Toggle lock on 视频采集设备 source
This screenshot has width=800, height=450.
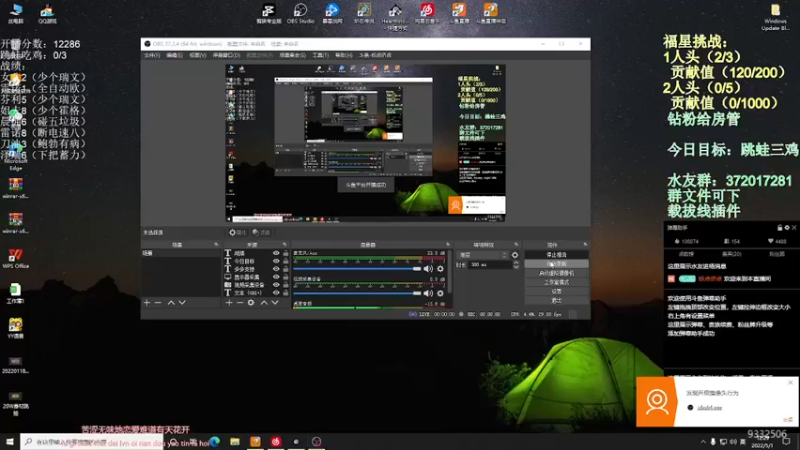click(x=286, y=285)
